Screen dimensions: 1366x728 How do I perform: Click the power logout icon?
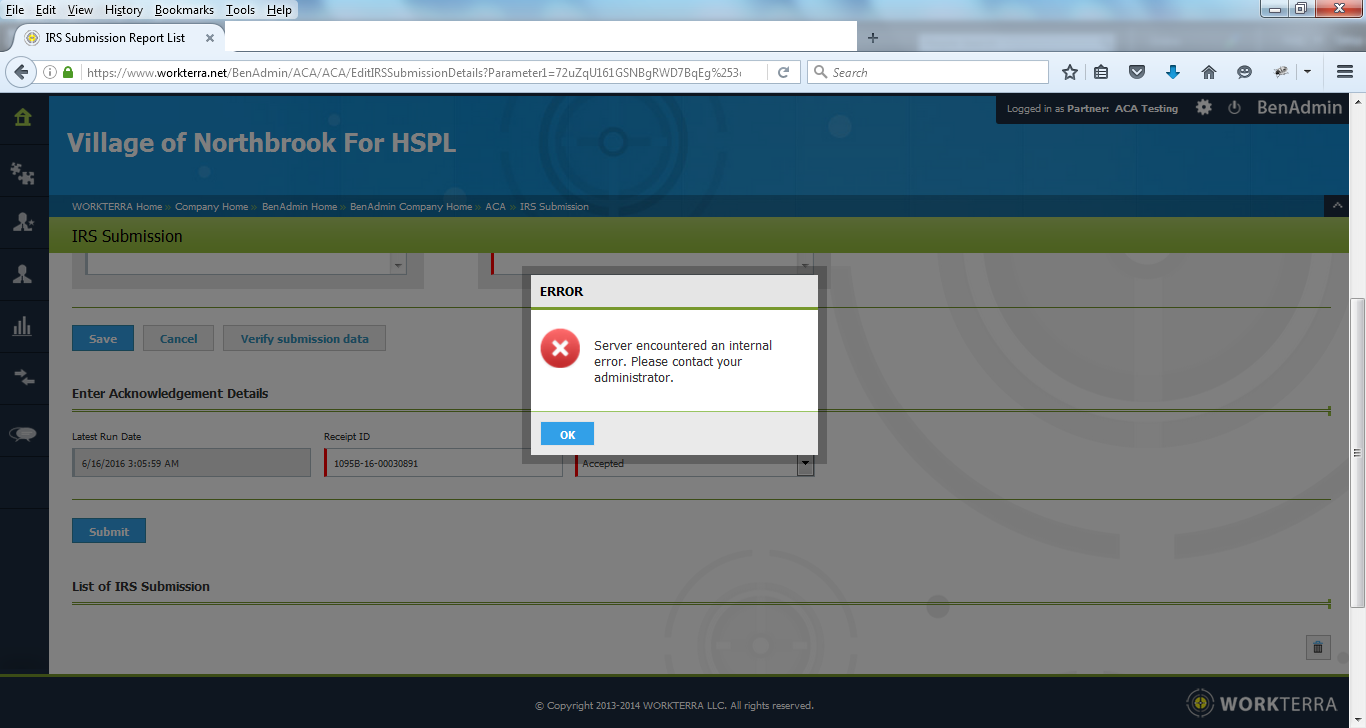[1234, 108]
